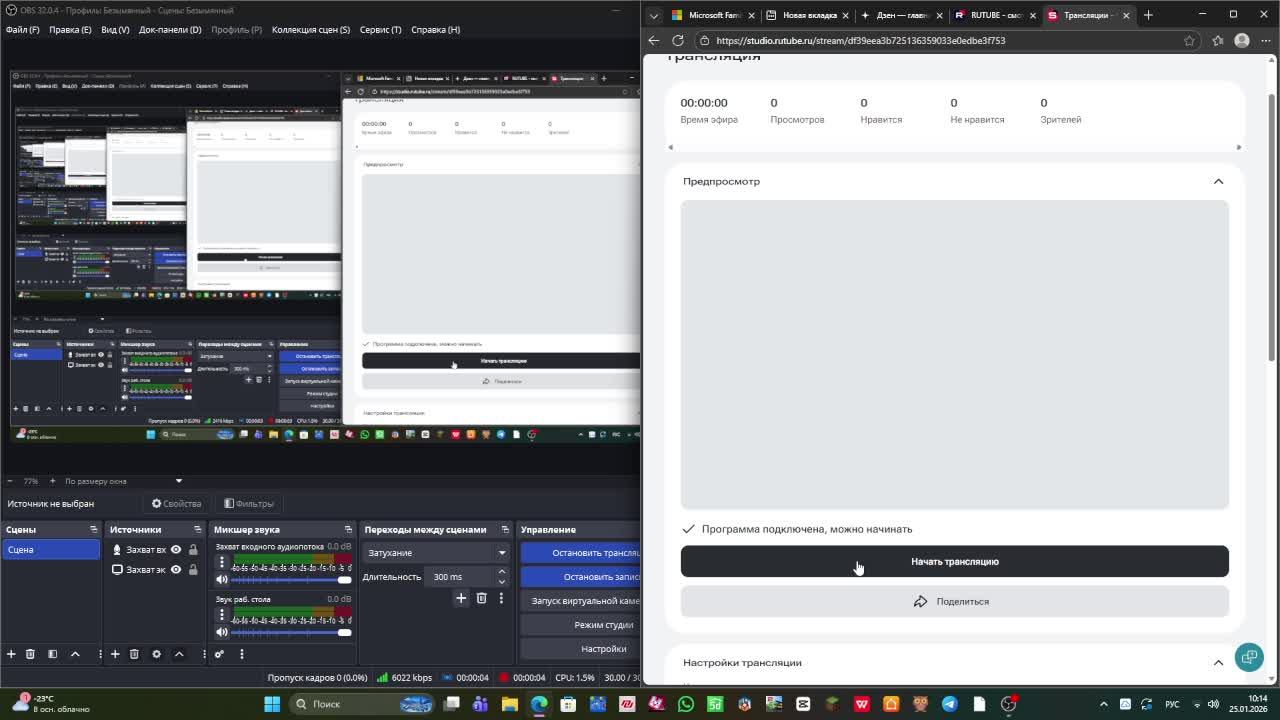The width and height of the screenshot is (1280, 720).
Task: Zoom out preview with minus icon
Action: tap(10, 481)
